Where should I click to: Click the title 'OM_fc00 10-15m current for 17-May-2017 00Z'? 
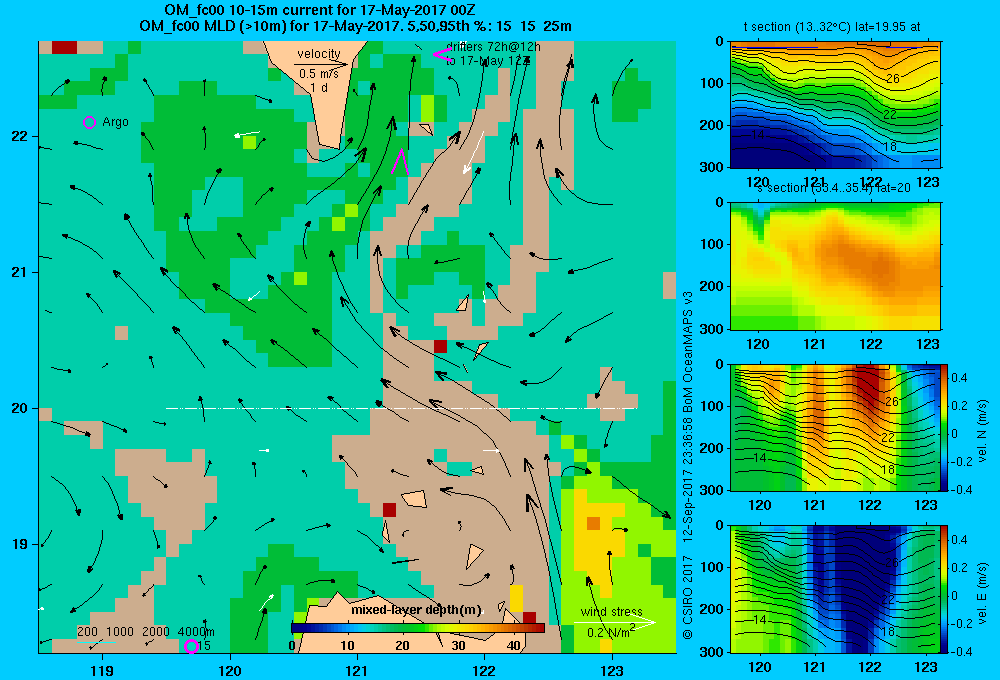click(x=320, y=10)
